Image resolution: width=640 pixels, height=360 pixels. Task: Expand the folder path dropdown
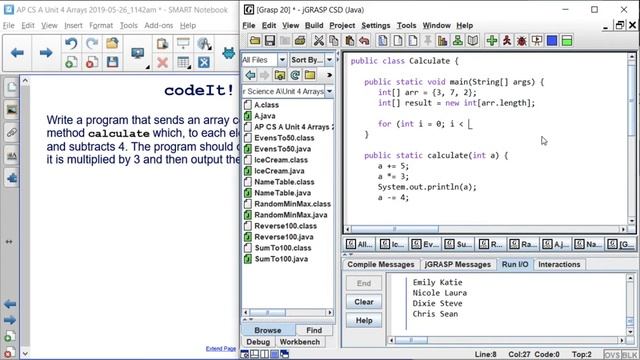pos(329,91)
